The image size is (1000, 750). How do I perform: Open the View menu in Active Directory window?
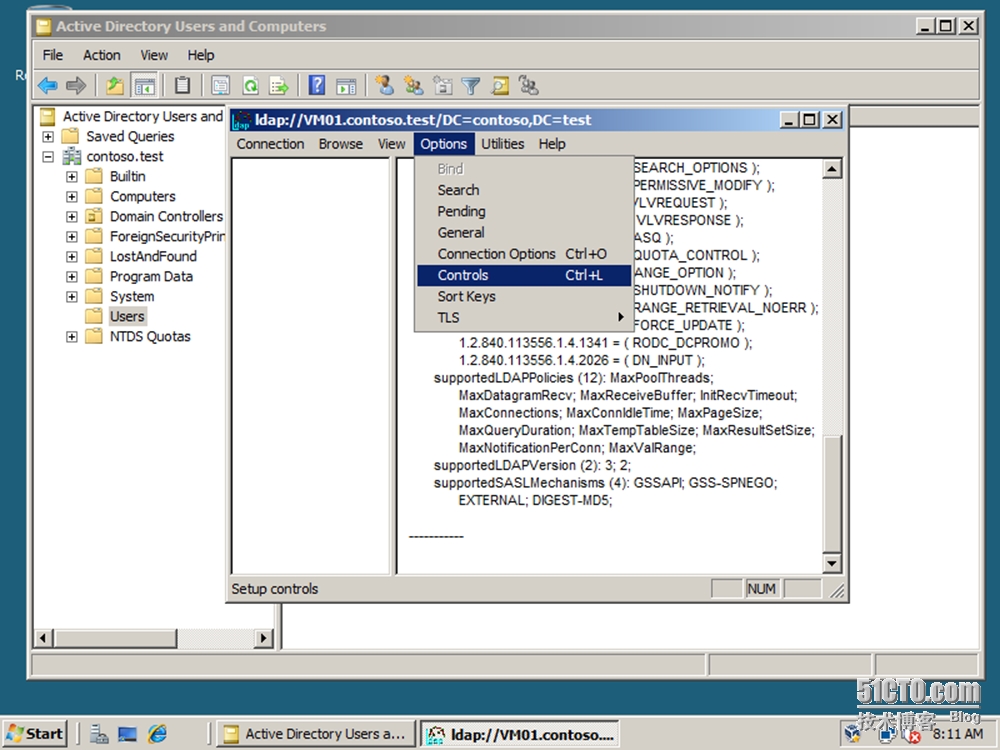coord(154,55)
